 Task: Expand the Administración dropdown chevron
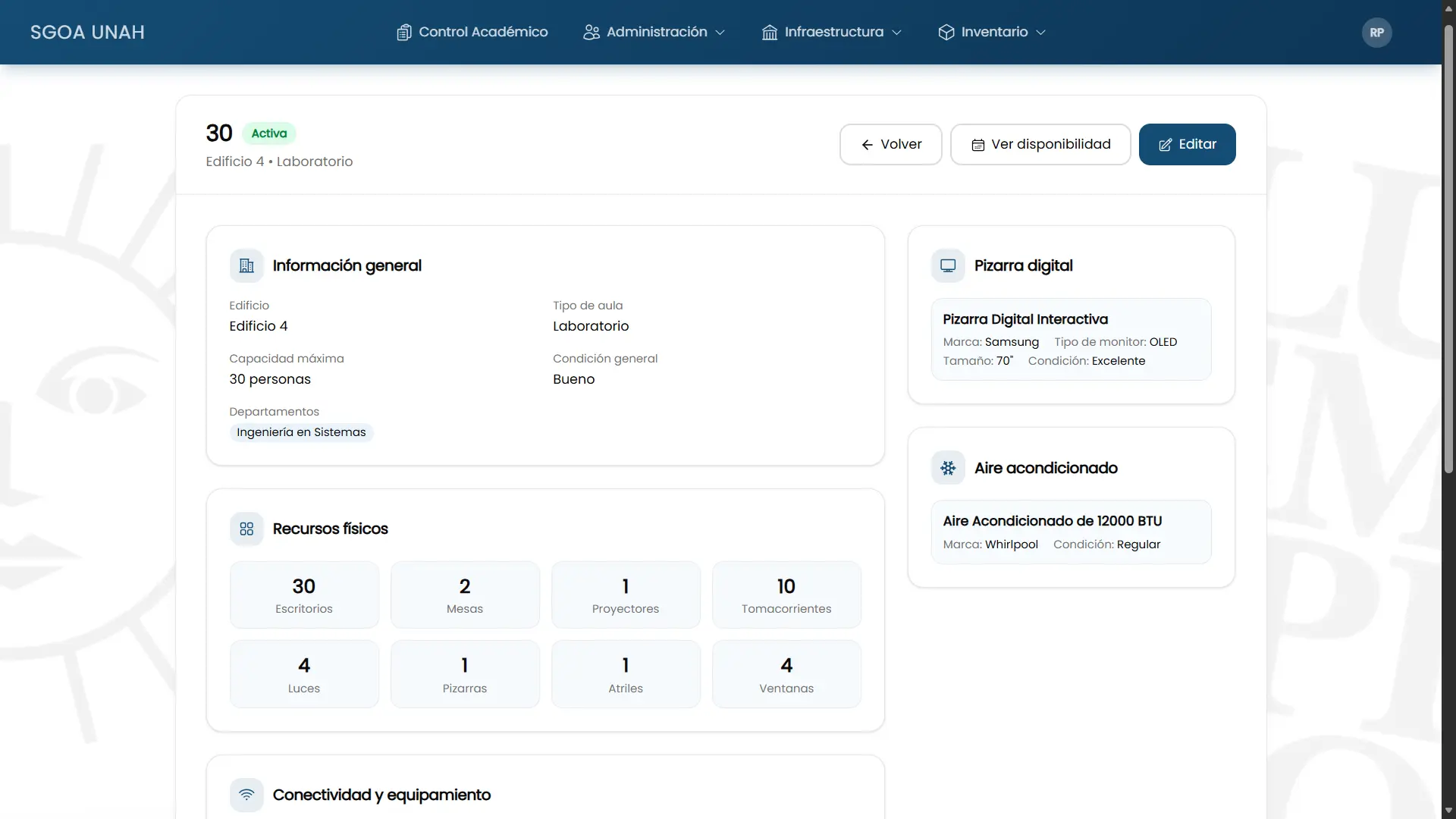[x=720, y=33]
